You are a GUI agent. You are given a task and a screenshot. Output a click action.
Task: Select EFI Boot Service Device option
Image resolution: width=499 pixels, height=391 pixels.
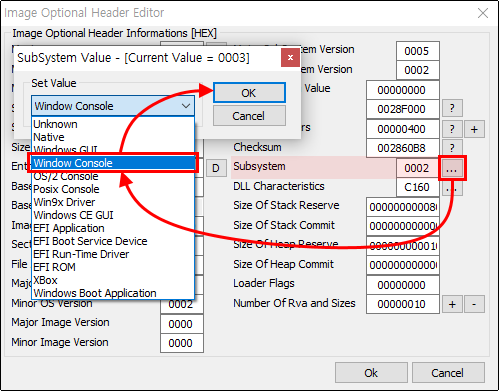tap(113, 241)
